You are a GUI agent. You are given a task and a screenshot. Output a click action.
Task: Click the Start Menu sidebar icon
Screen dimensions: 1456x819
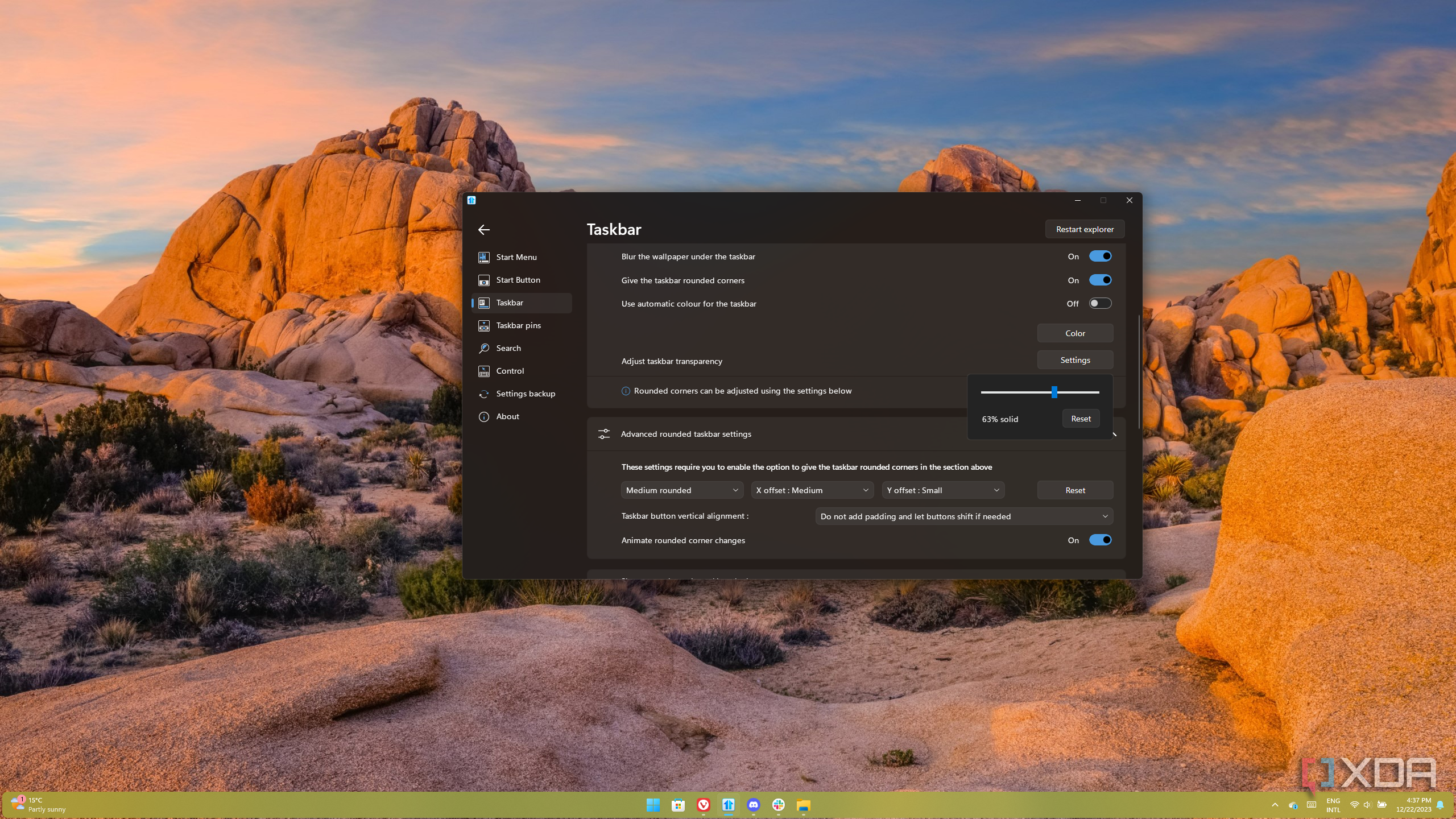click(483, 257)
